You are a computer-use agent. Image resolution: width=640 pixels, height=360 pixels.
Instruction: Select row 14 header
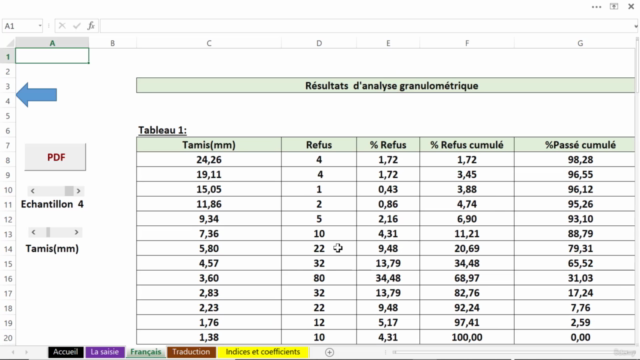[8, 249]
